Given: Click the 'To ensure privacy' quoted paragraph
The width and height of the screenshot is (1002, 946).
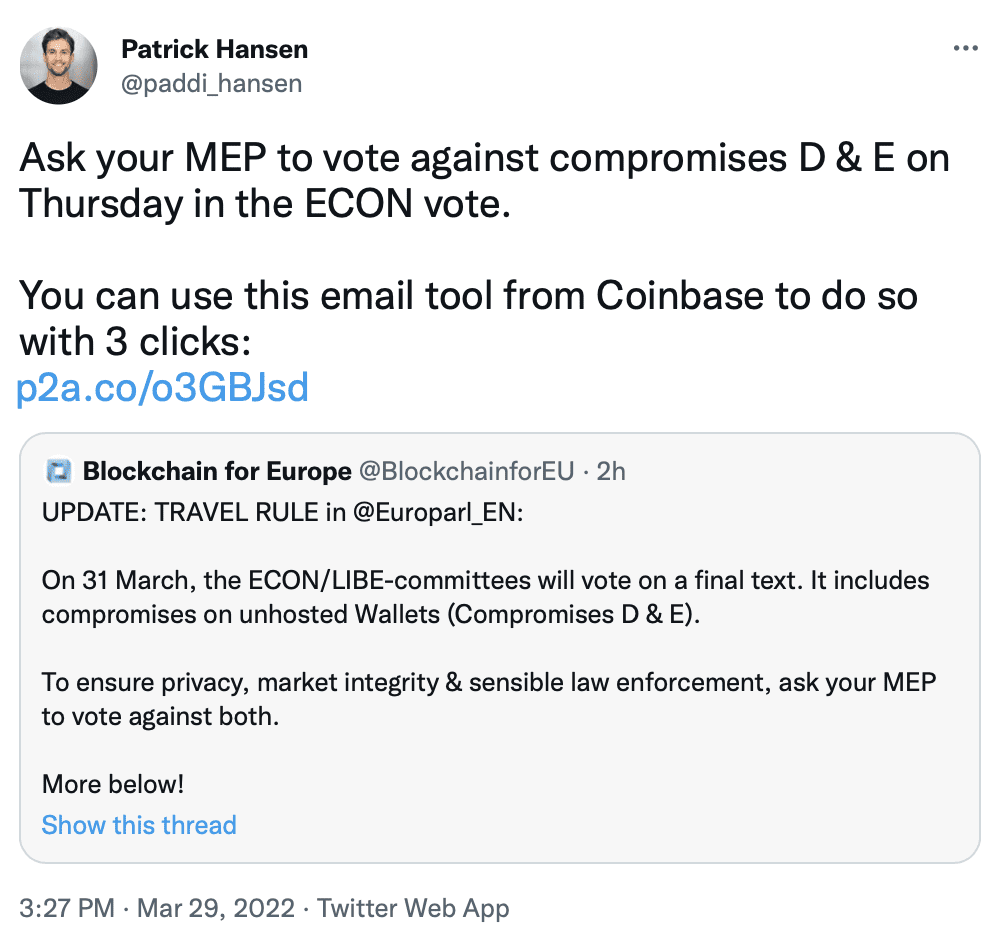Looking at the screenshot, I should click(x=489, y=700).
